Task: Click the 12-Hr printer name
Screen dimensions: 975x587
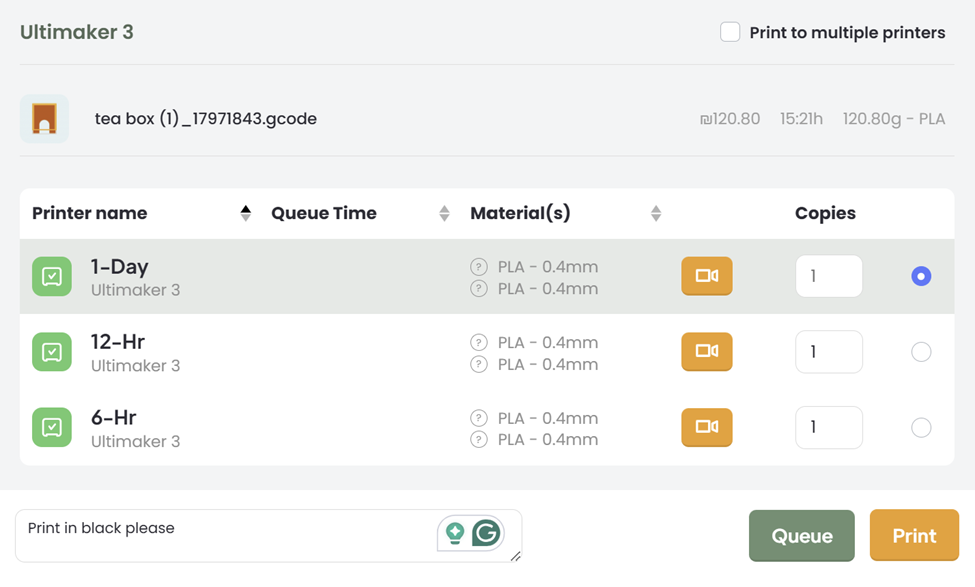Action: [118, 342]
